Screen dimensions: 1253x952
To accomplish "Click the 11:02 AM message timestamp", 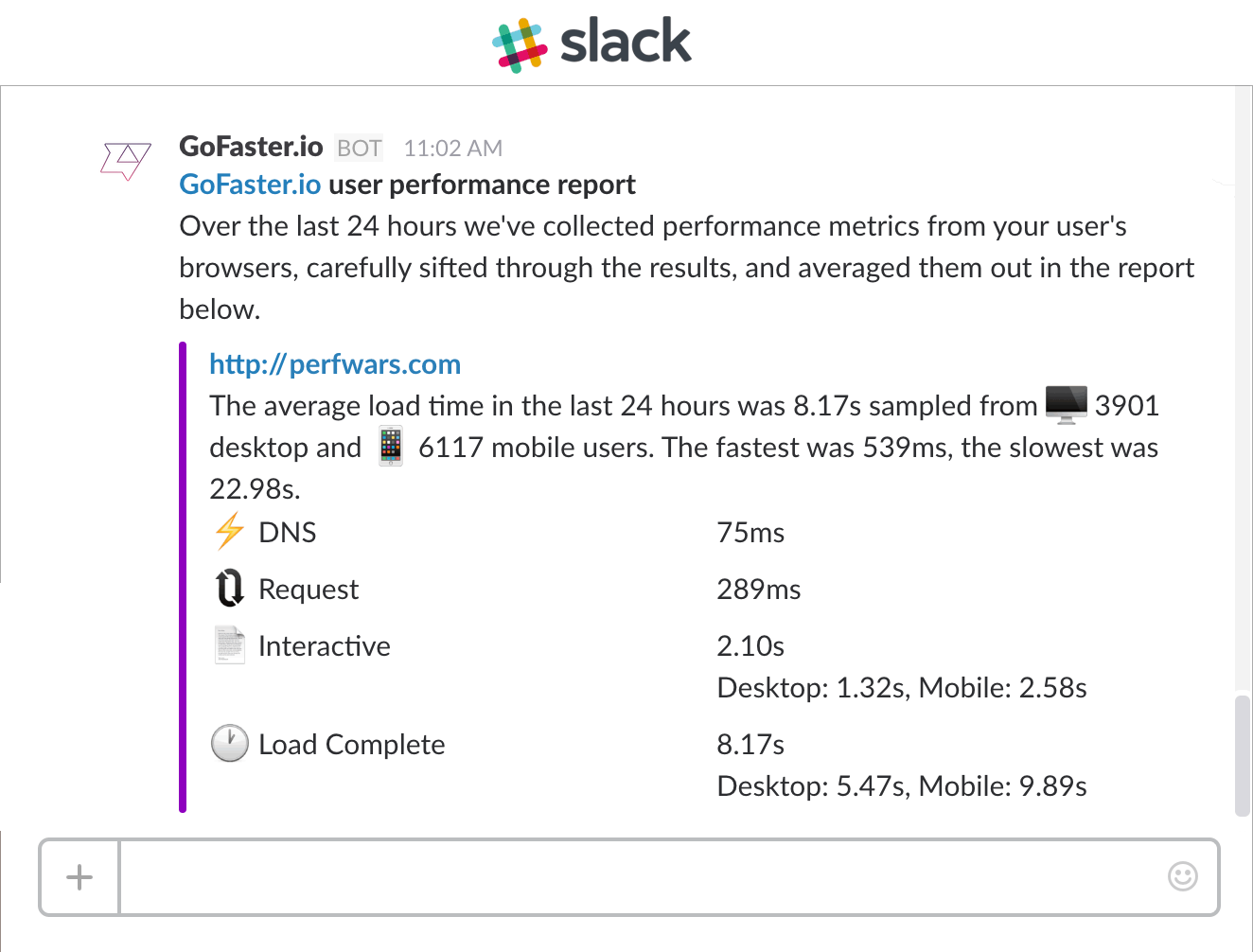I will coord(452,149).
